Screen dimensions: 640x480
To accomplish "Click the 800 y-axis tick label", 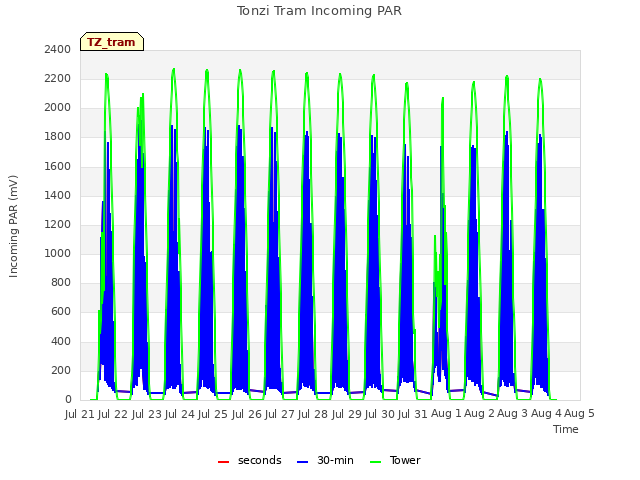I will (x=61, y=282).
